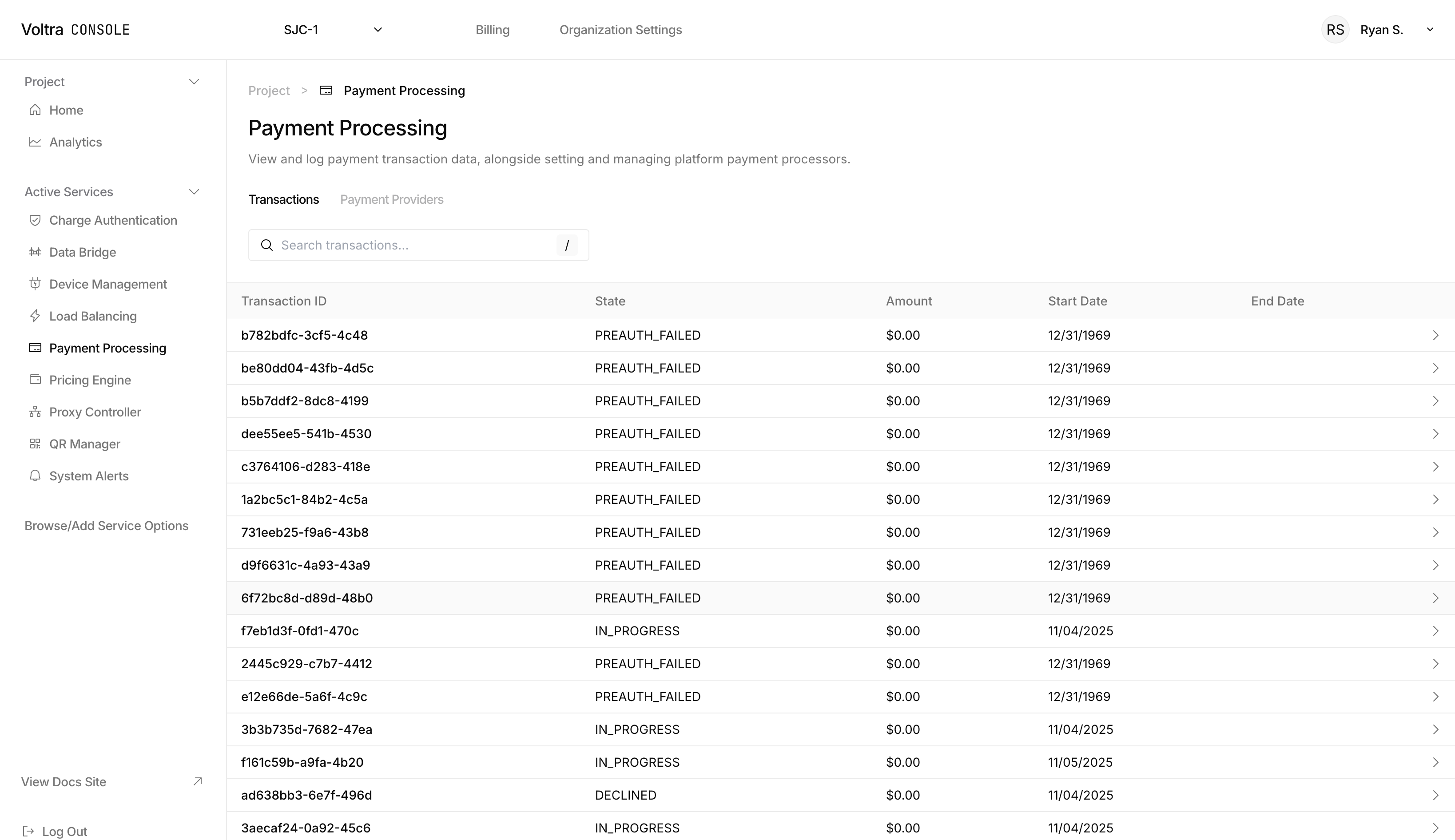Select the System Alerts bell icon

[x=35, y=475]
